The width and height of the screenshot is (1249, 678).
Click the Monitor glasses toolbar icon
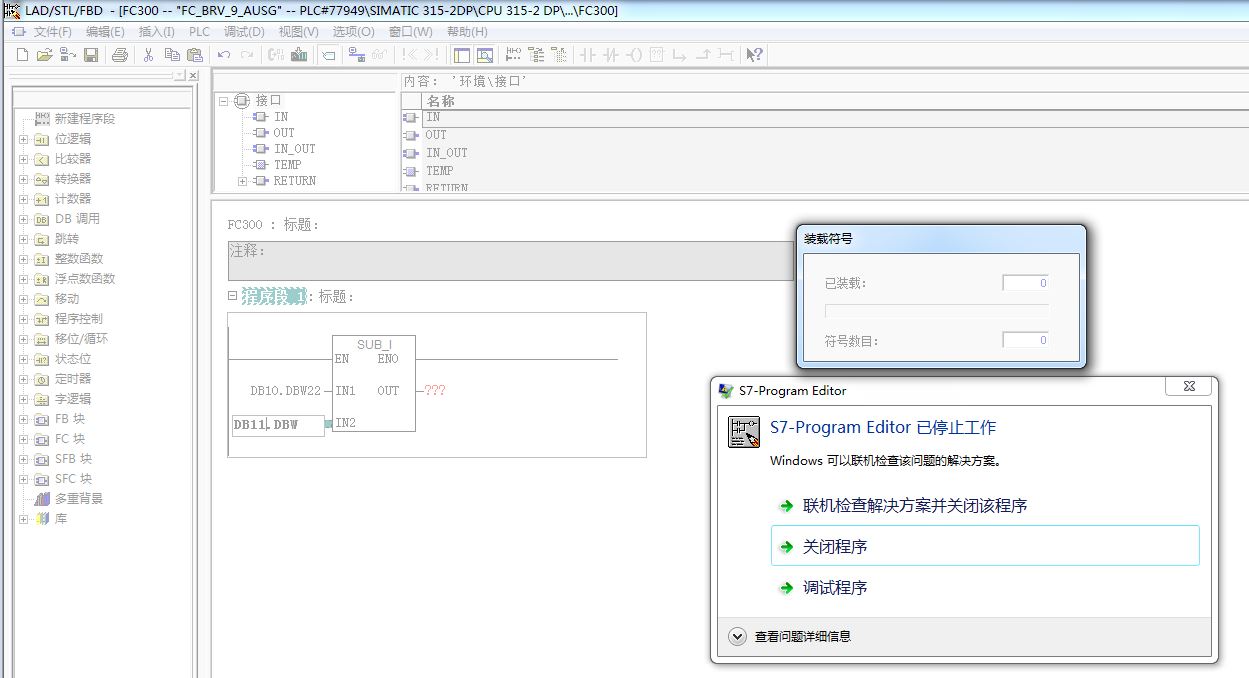point(379,55)
